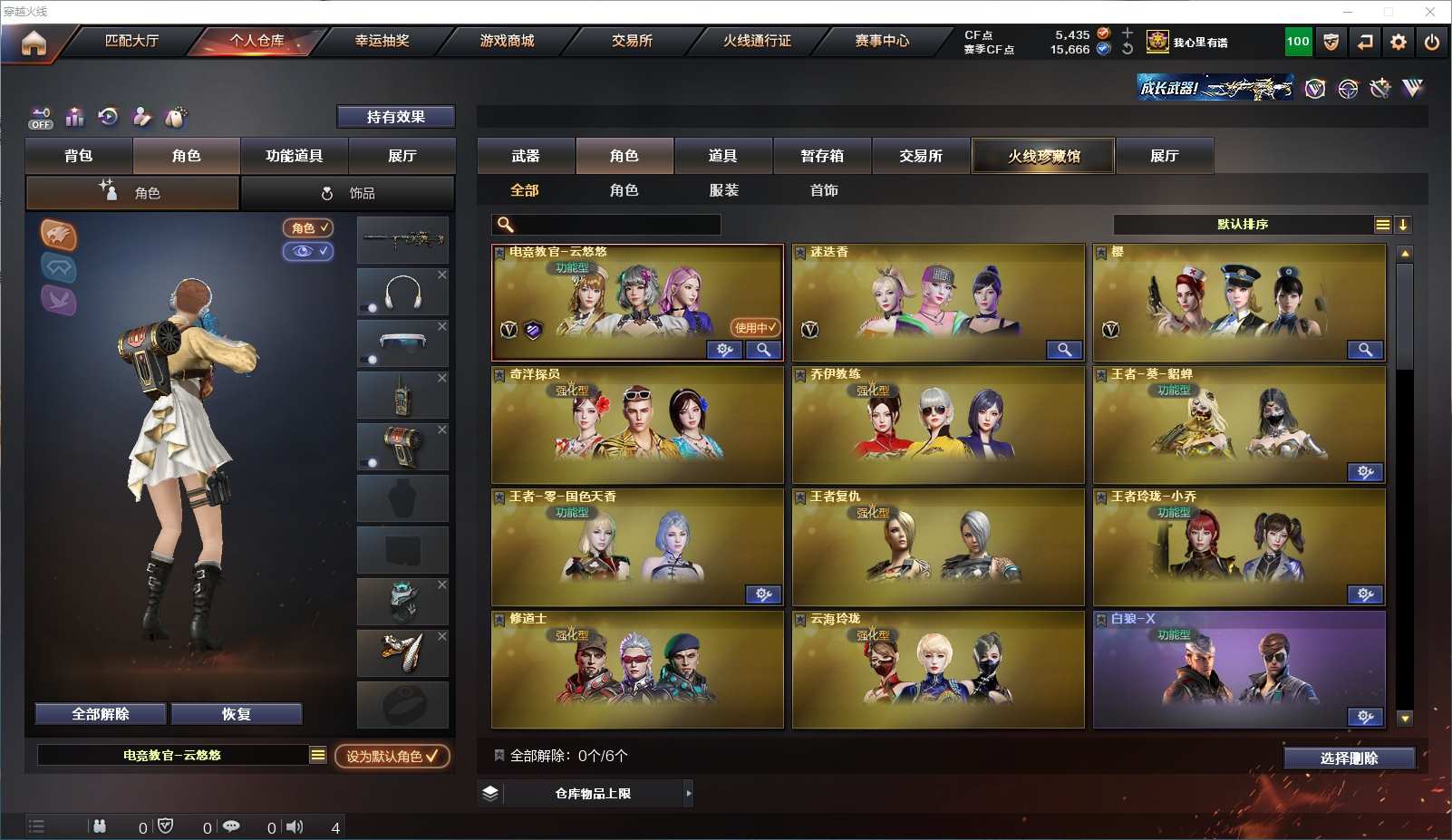
Task: Open the 游戏商城 top menu
Action: click(507, 41)
